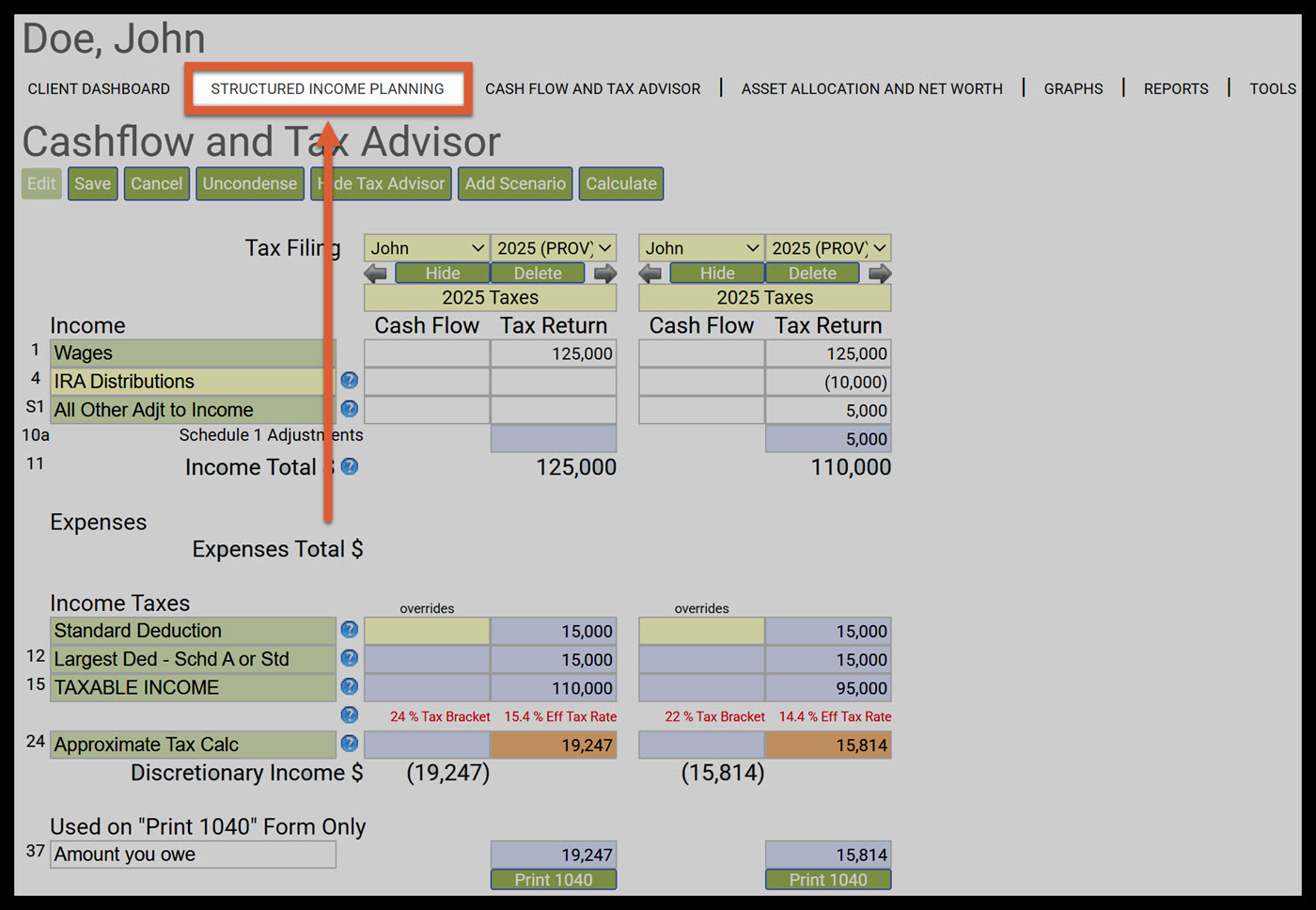The image size is (1316, 910).
Task: Click the Amount you owe label field
Action: (x=193, y=855)
